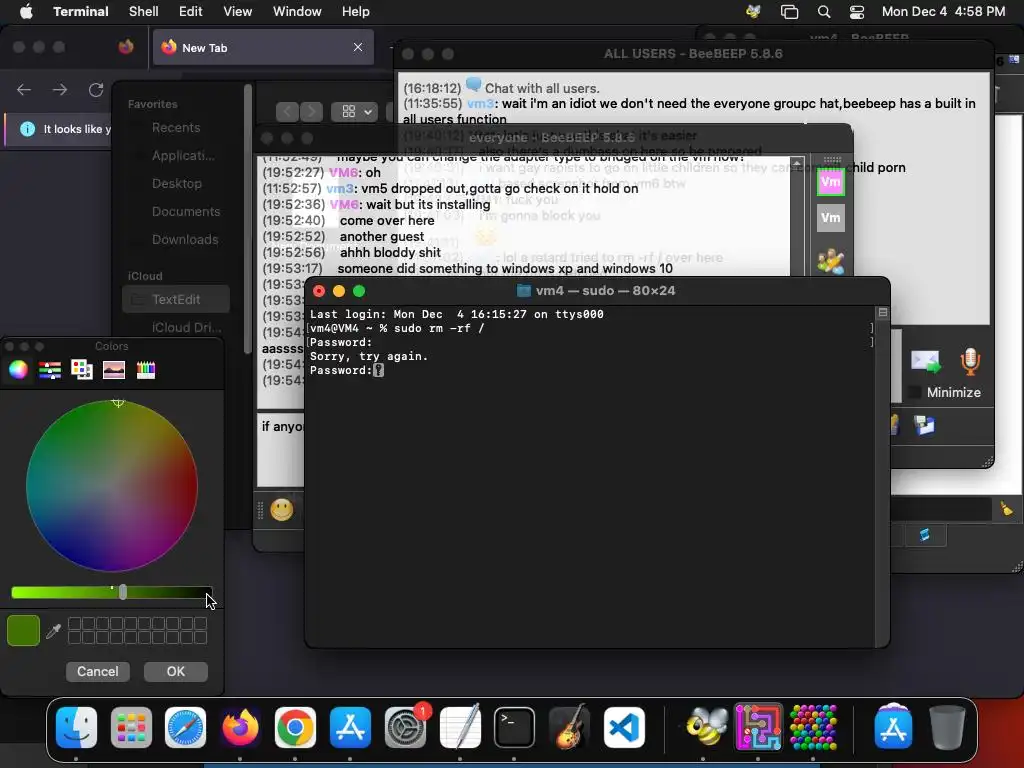The height and width of the screenshot is (768, 1024).
Task: Open BeeBEEP from the Dock
Action: (705, 727)
